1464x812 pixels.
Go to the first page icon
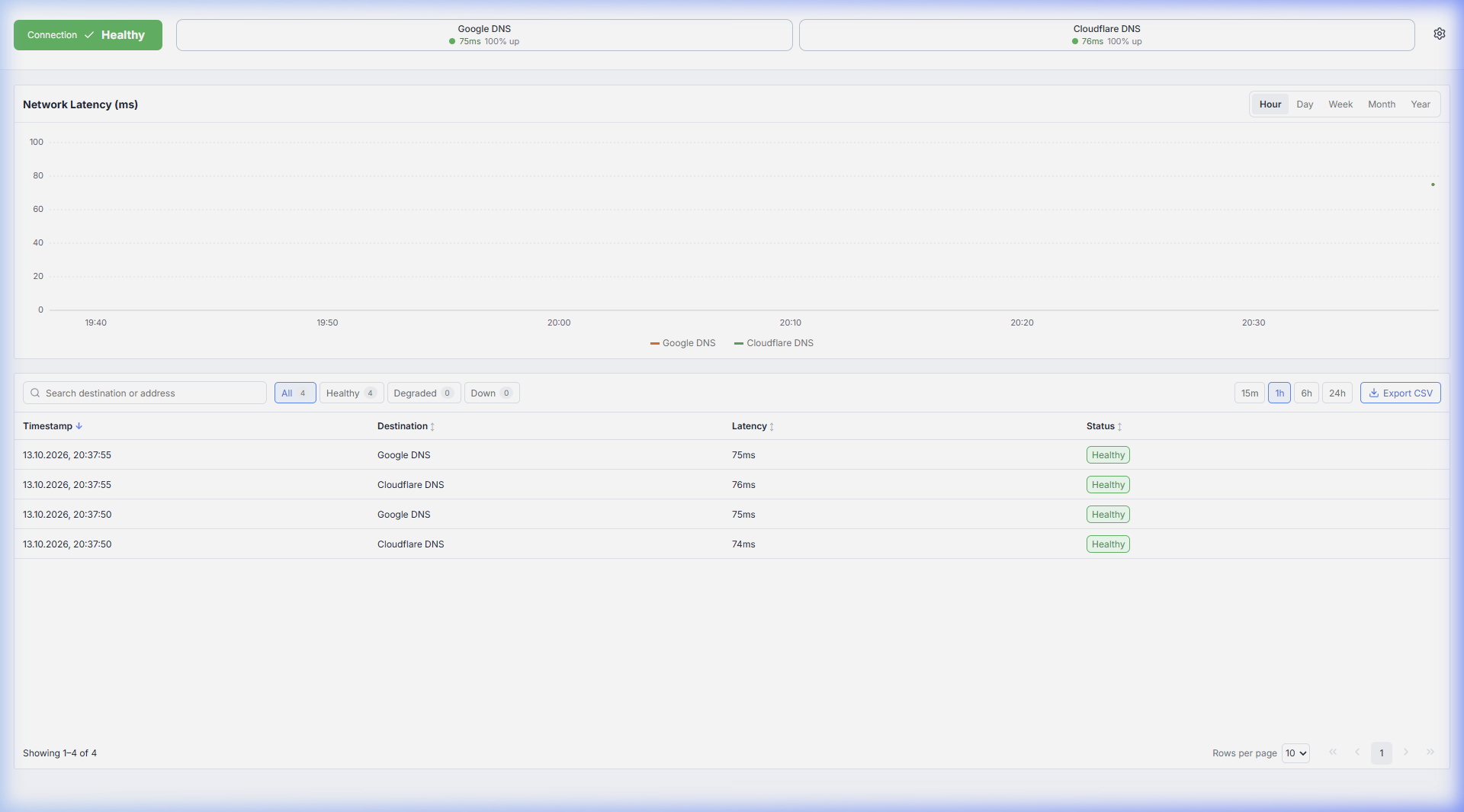click(x=1333, y=753)
